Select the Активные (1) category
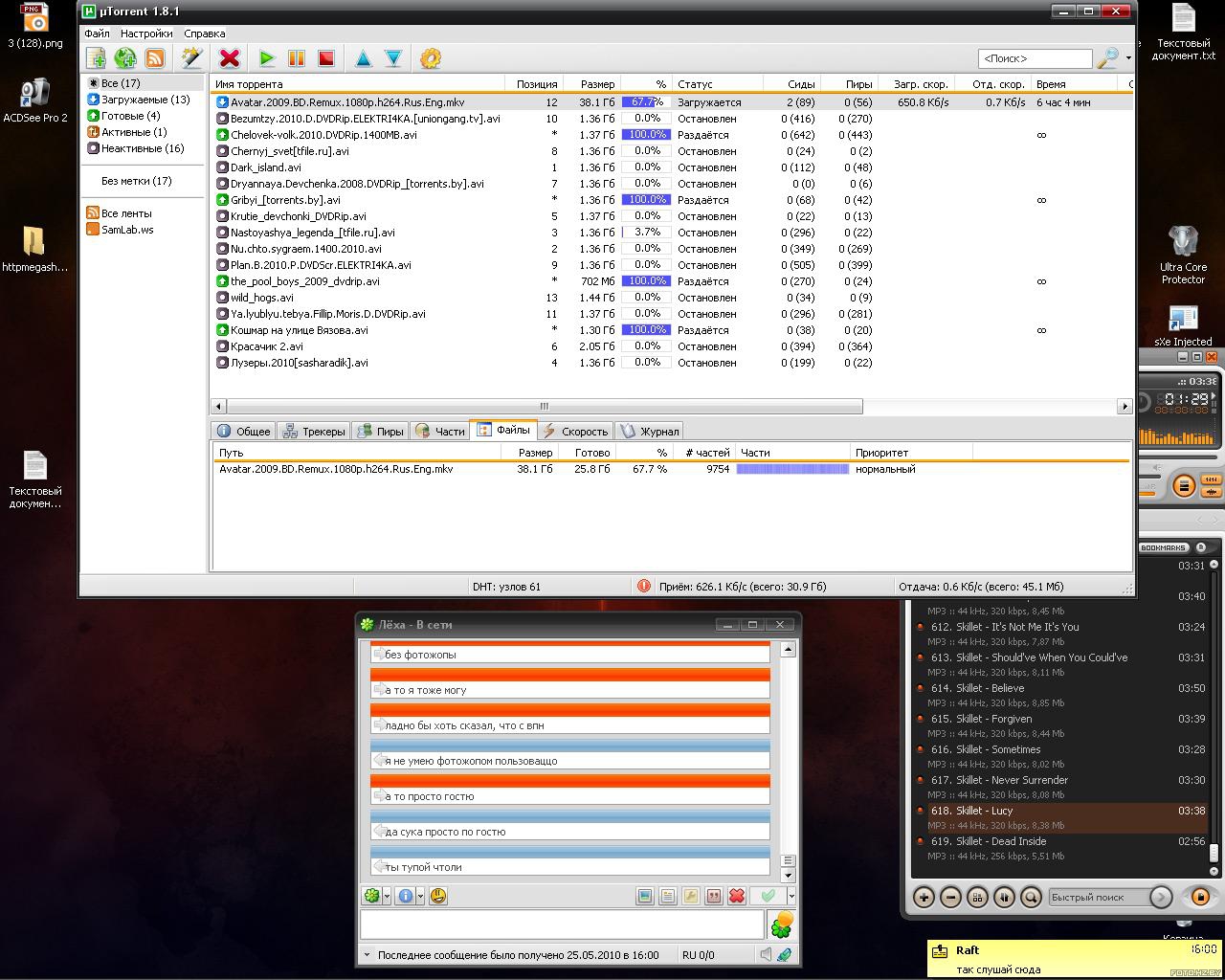 126,132
